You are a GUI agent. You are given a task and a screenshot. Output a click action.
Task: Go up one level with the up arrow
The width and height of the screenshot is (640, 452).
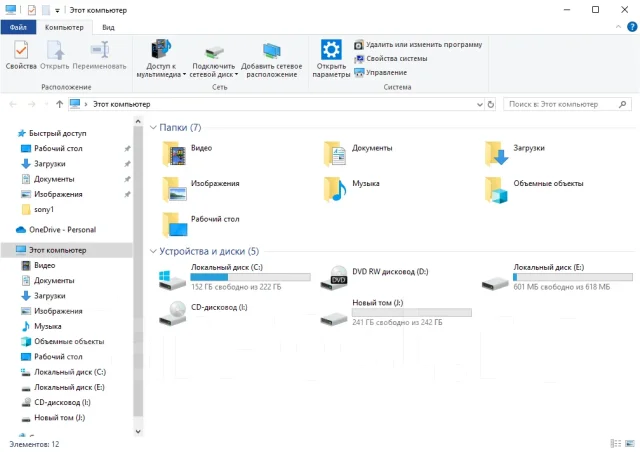coord(60,104)
